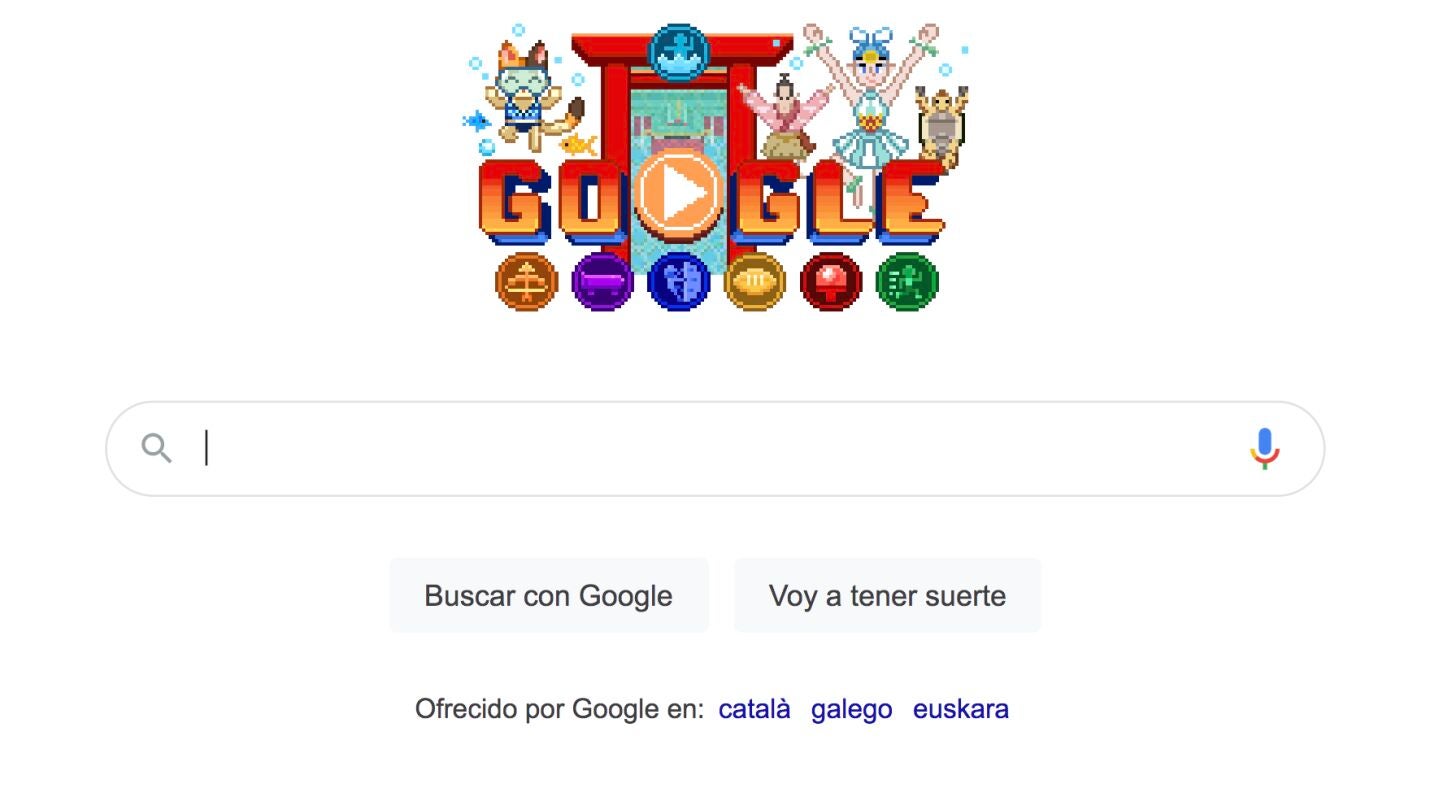Click the Voy a tener suerte button
The height and width of the screenshot is (810, 1439).
(x=887, y=596)
